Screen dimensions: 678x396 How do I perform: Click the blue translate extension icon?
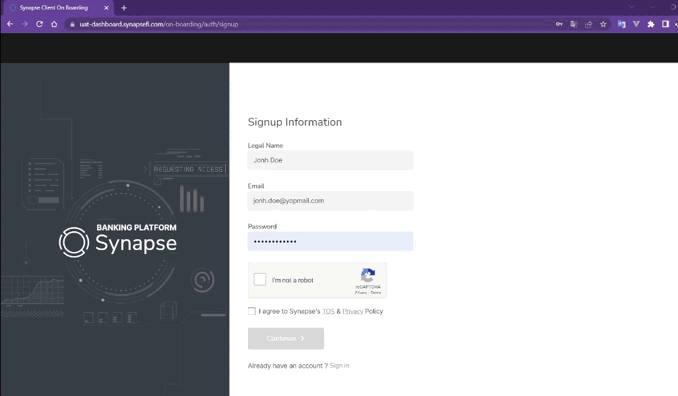pos(621,24)
